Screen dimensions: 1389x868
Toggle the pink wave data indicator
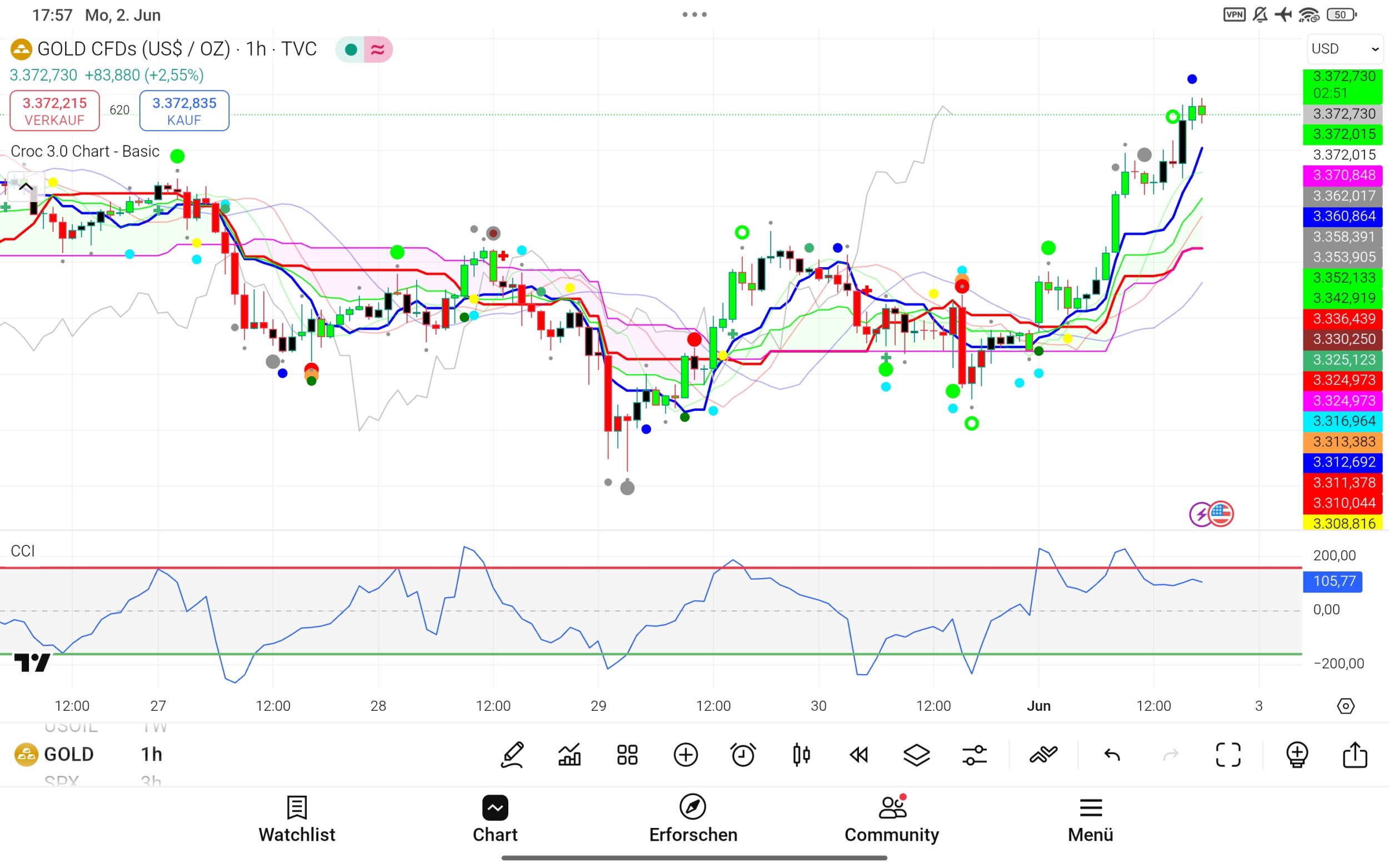point(378,49)
